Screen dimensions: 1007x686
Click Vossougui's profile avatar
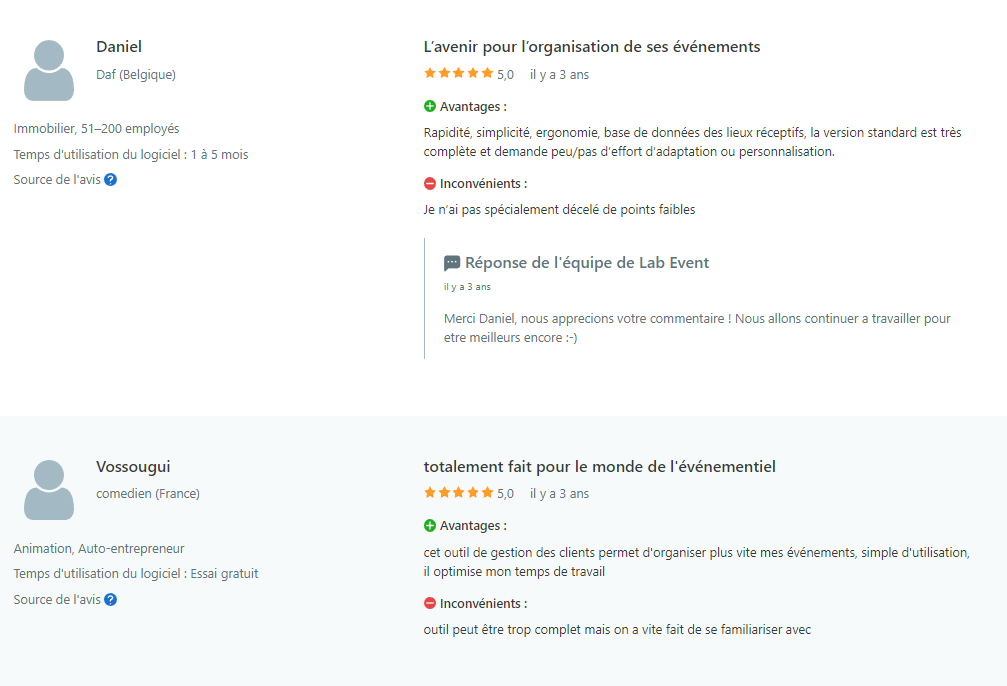click(49, 490)
